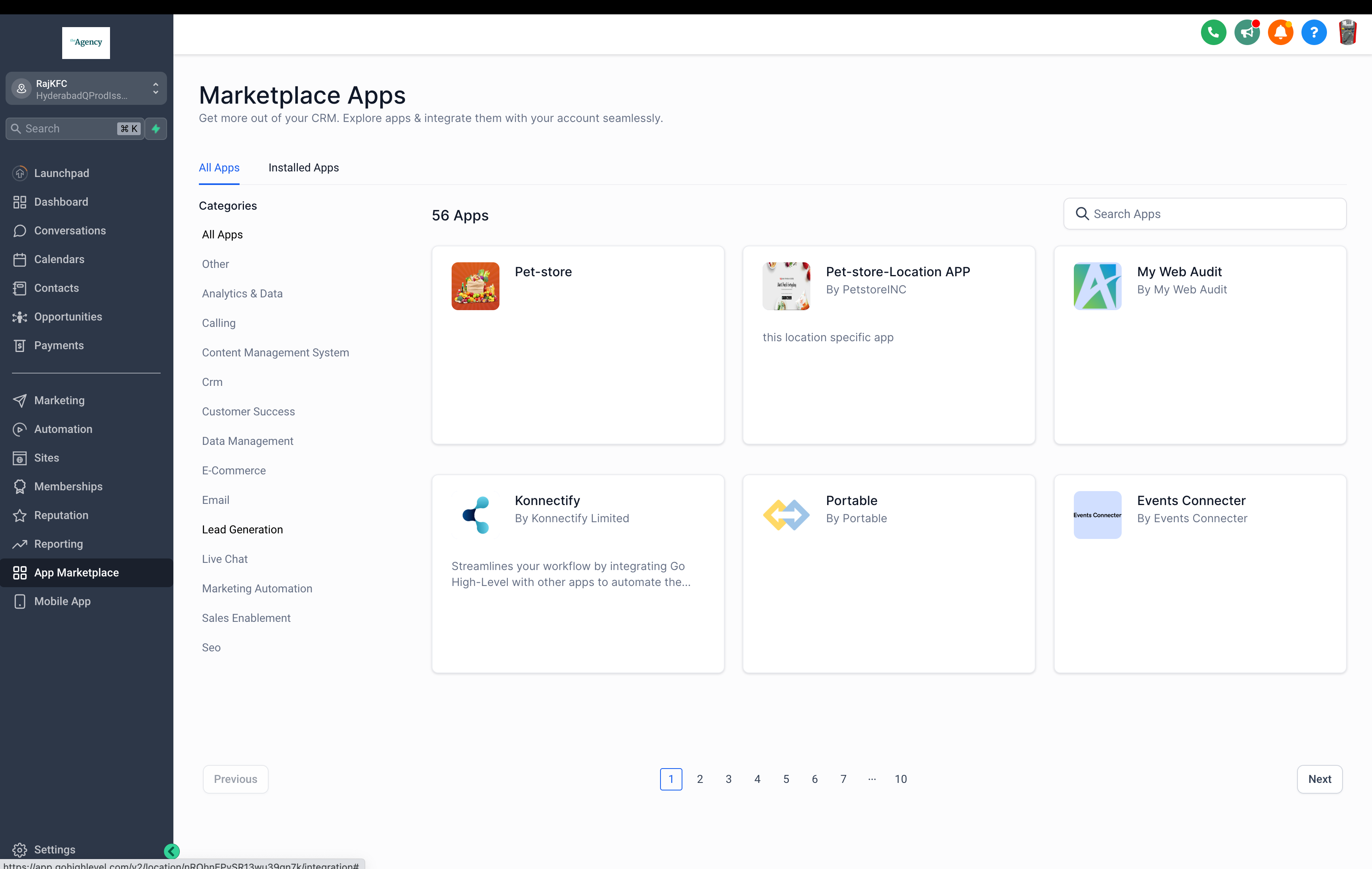The image size is (1372, 869).
Task: Select the Lead Generation category
Action: 242,529
